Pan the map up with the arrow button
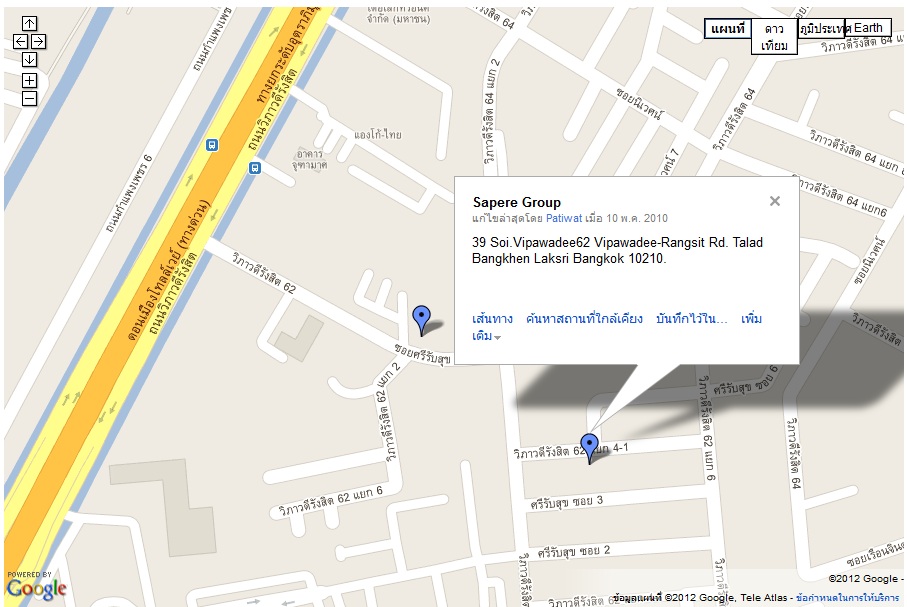The height and width of the screenshot is (607, 907). tap(30, 23)
